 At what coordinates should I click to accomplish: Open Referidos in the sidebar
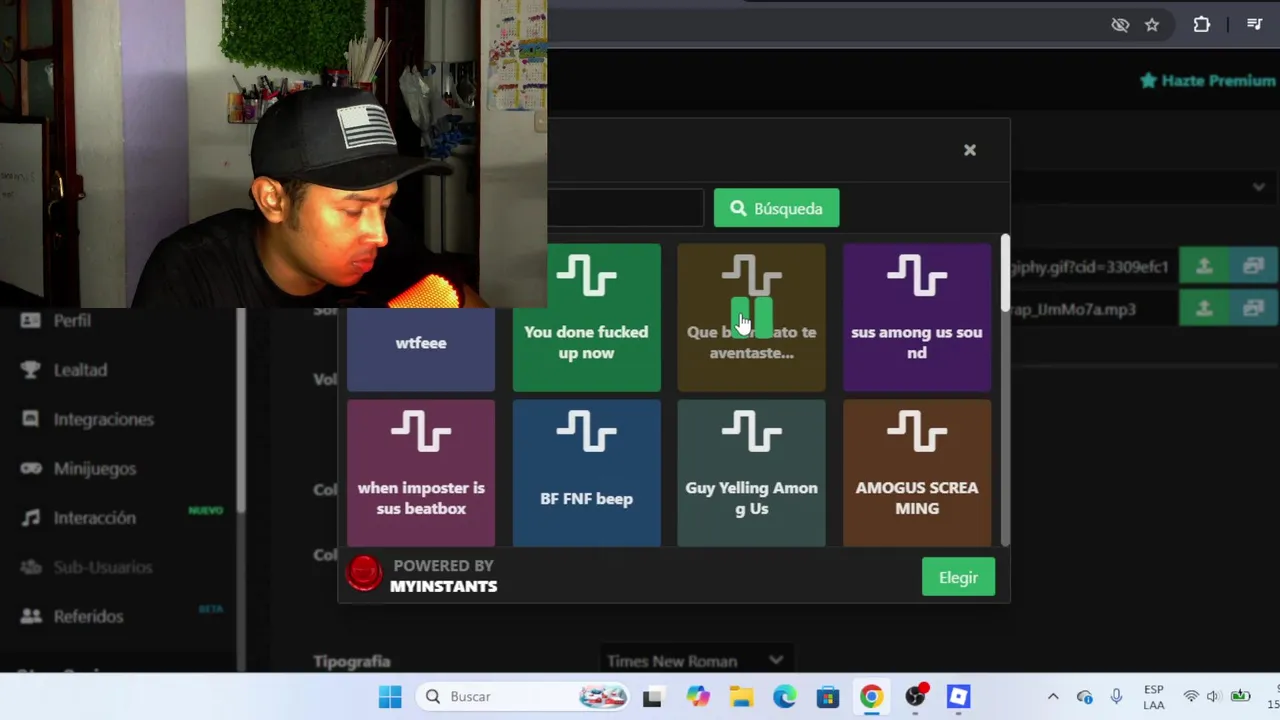pos(89,616)
